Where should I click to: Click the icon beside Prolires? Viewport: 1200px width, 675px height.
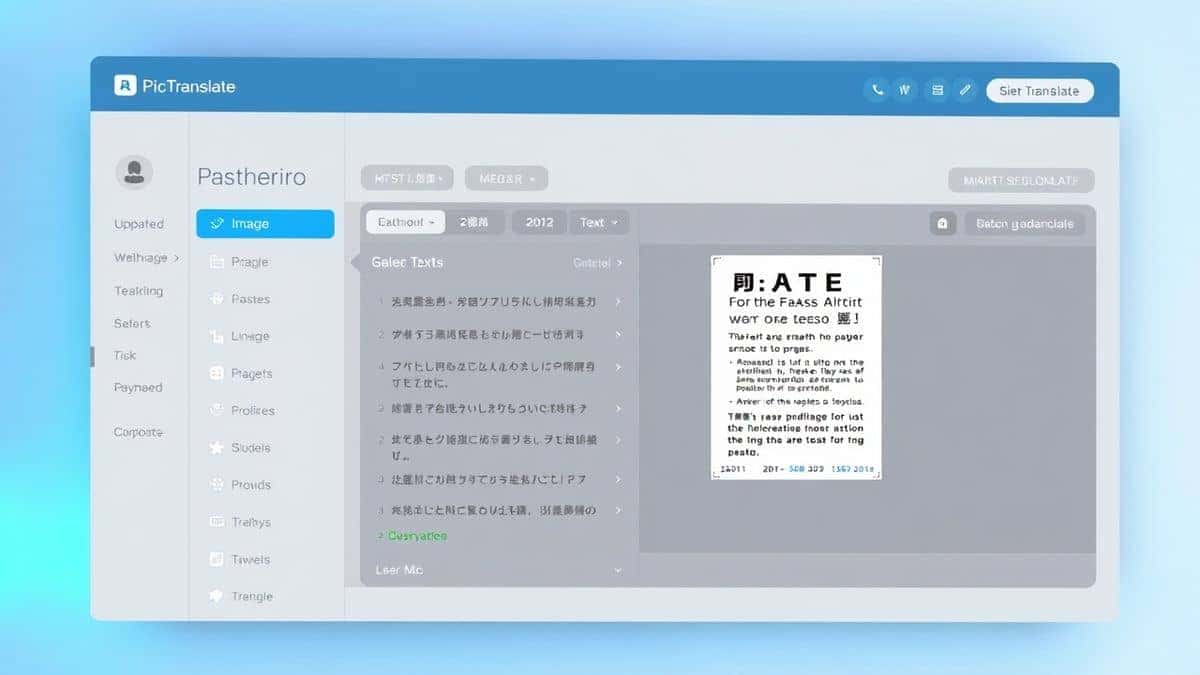click(x=216, y=410)
